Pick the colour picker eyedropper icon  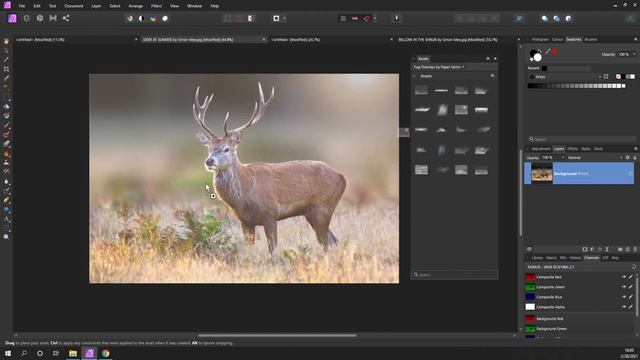pyautogui.click(x=547, y=52)
